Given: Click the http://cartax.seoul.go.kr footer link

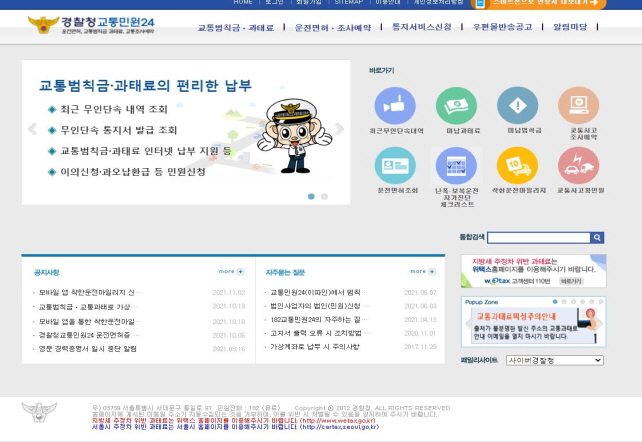Looking at the screenshot, I should [341, 427].
